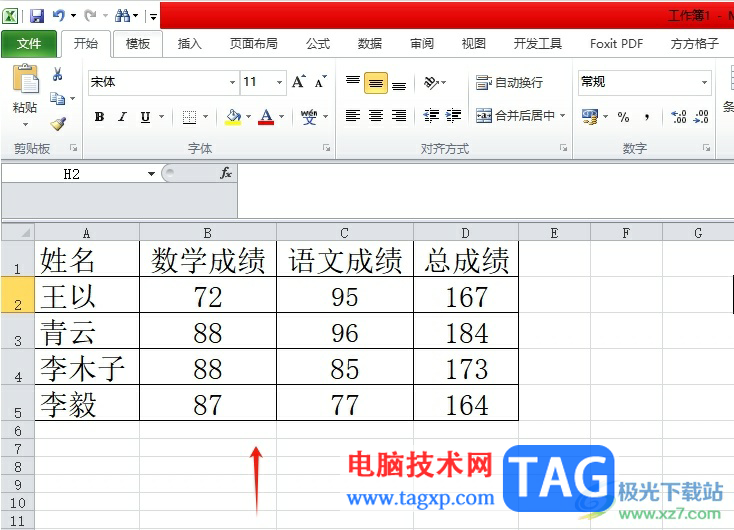Image resolution: width=734 pixels, height=530 pixels.
Task: Open the customize quick access toolbar arrow
Action: click(x=153, y=17)
